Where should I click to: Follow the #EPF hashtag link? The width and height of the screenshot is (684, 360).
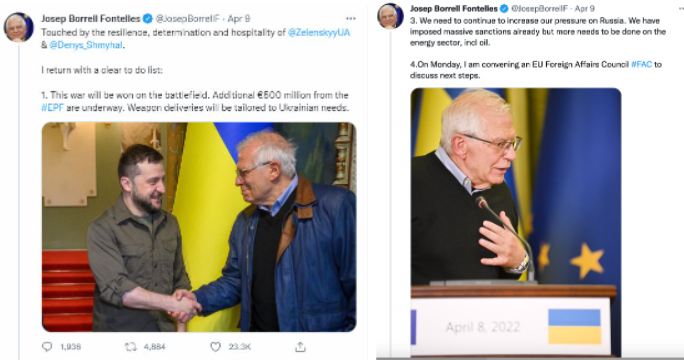pyautogui.click(x=52, y=107)
